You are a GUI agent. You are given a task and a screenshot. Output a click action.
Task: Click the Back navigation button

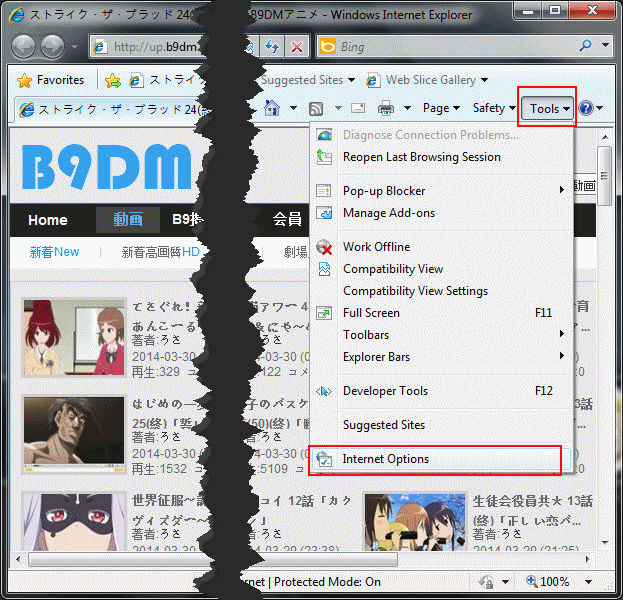coord(23,47)
